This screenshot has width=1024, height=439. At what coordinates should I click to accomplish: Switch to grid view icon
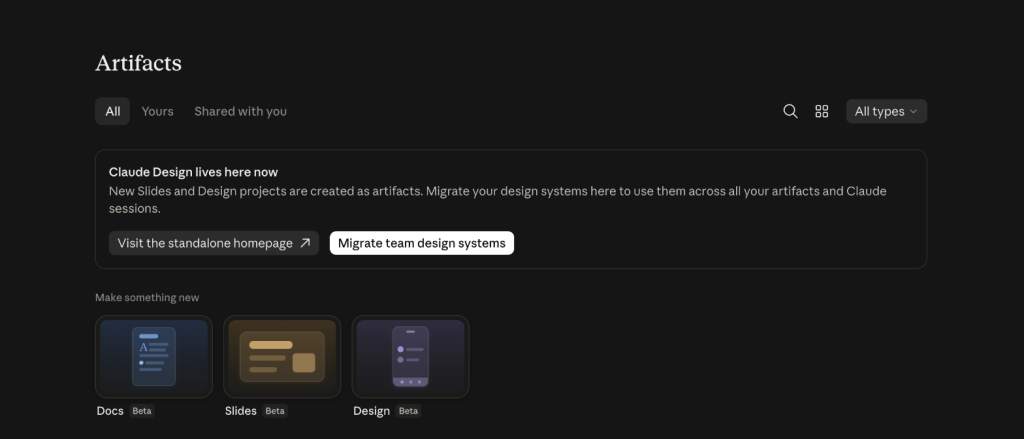click(822, 112)
